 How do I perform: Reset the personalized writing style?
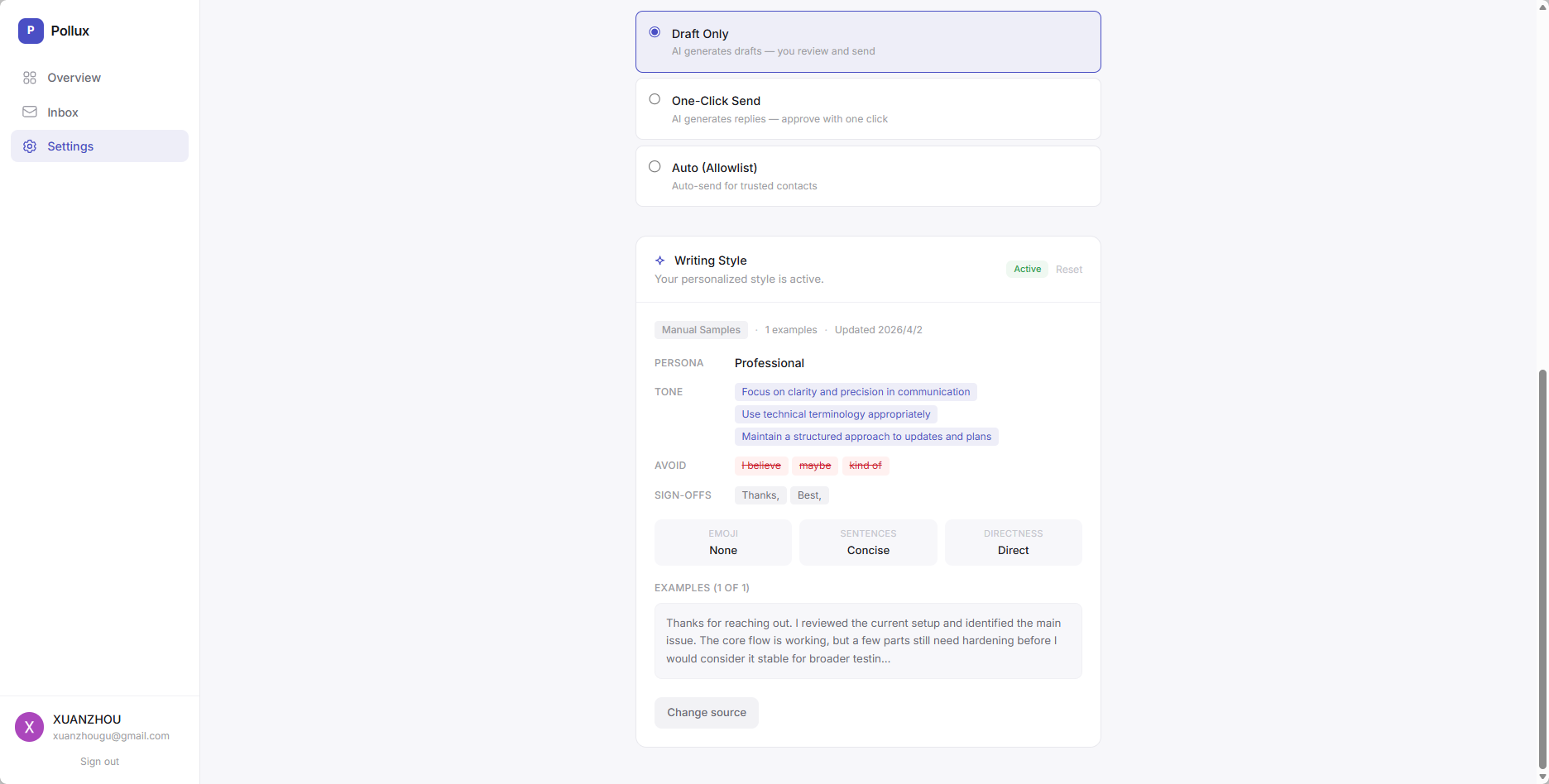(x=1068, y=270)
